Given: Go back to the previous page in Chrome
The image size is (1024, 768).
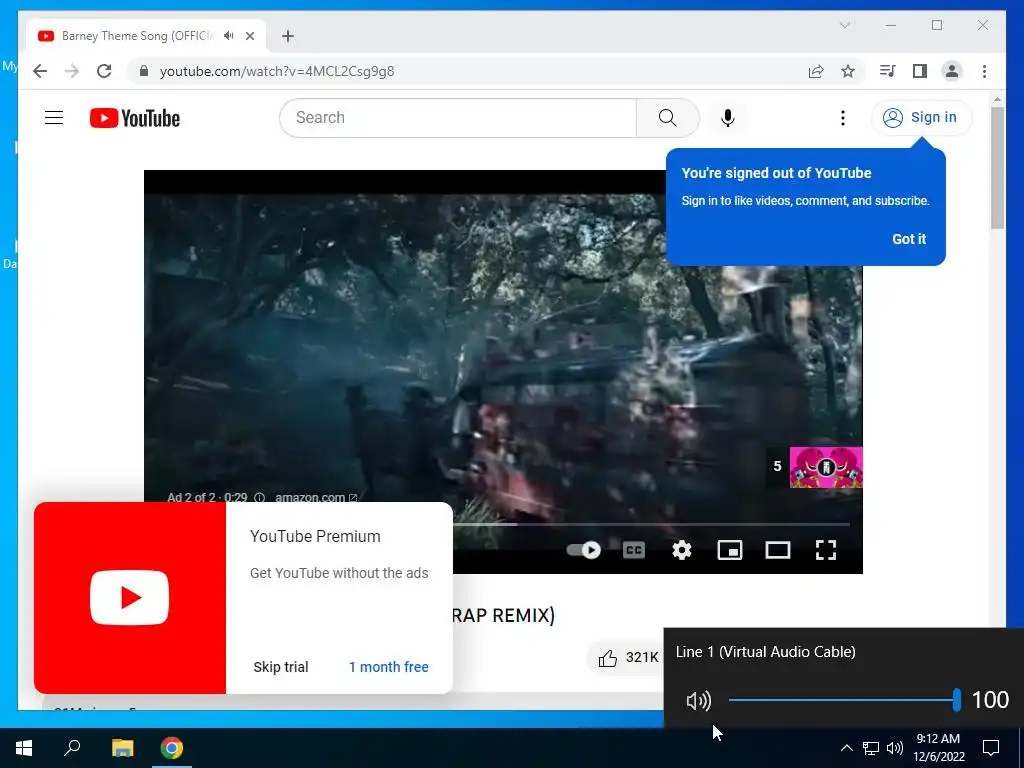Looking at the screenshot, I should (x=40, y=71).
